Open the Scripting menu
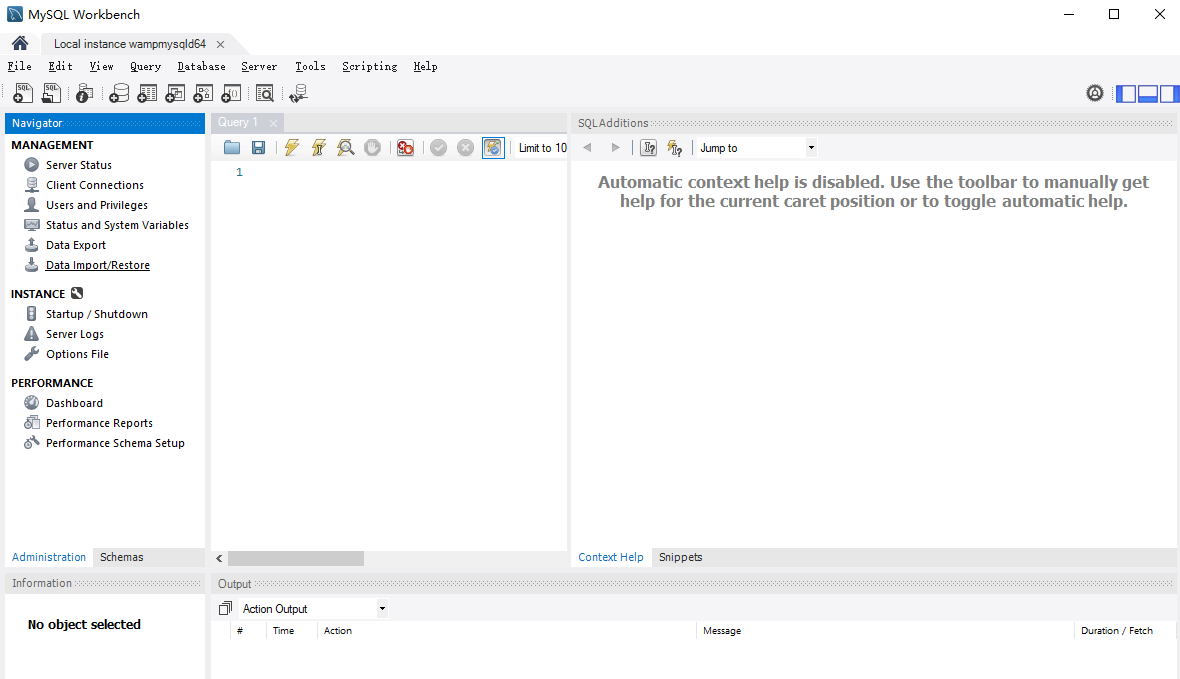1180x679 pixels. (x=370, y=66)
